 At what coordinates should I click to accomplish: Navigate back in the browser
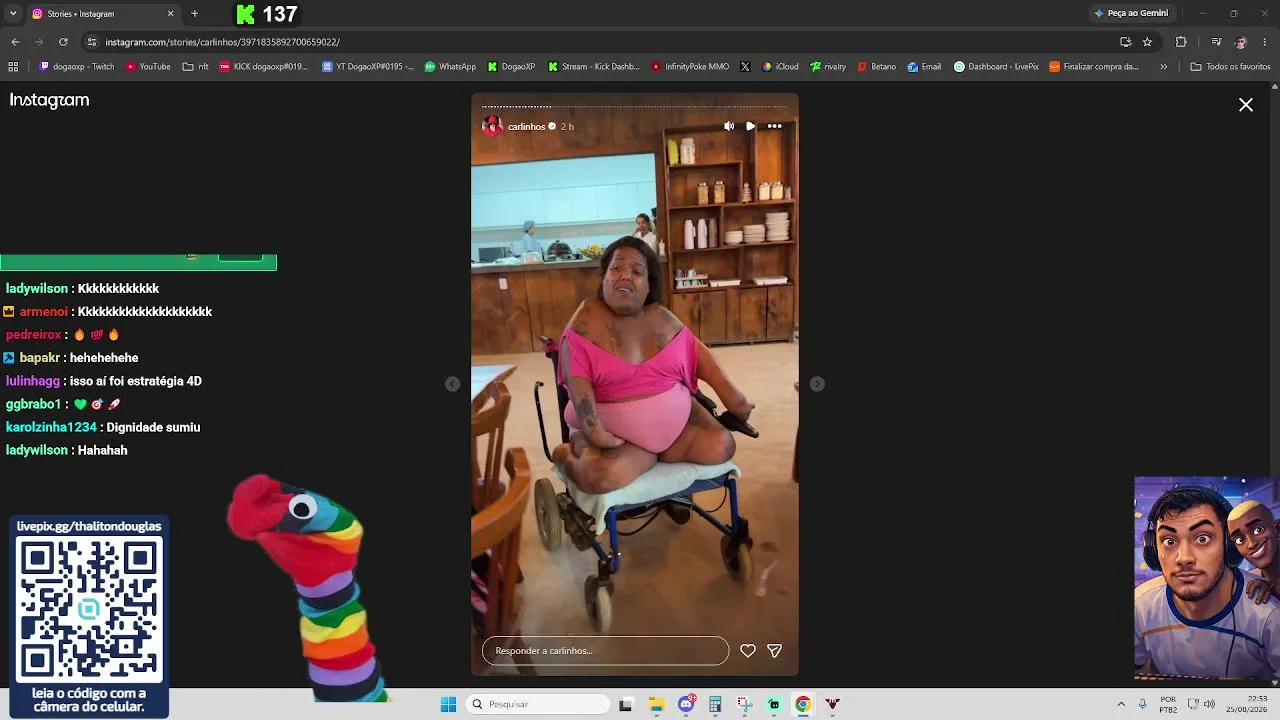(15, 42)
